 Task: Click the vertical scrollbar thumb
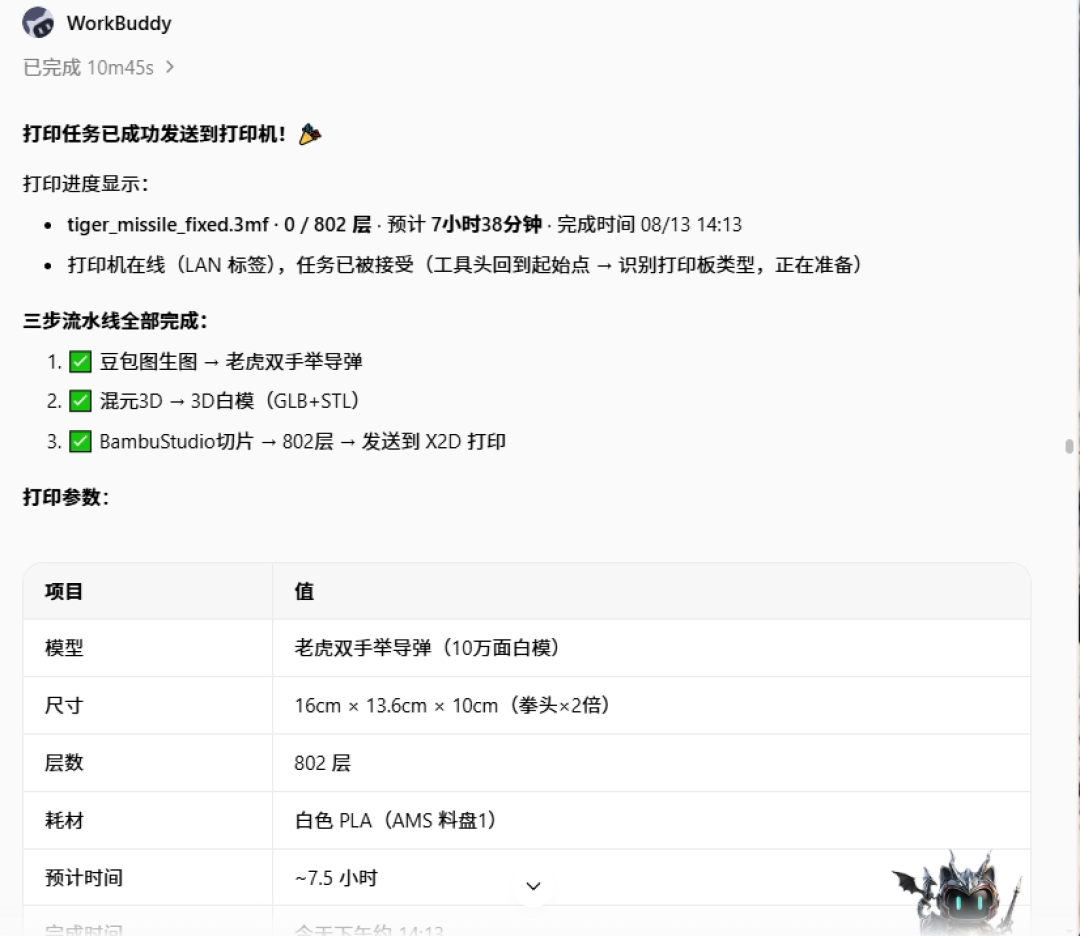(1069, 446)
